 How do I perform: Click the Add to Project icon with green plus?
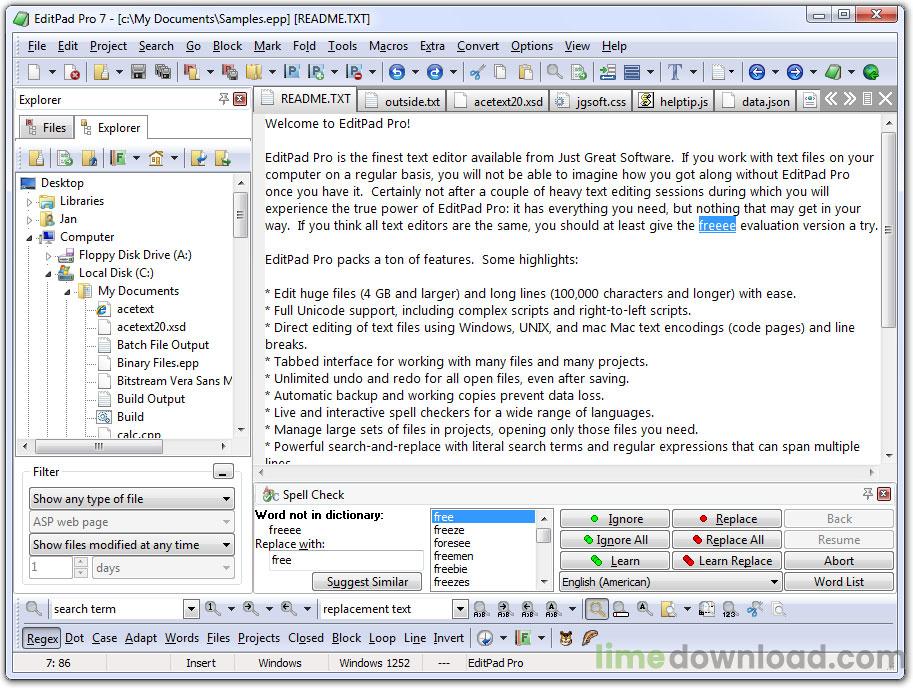click(x=316, y=72)
